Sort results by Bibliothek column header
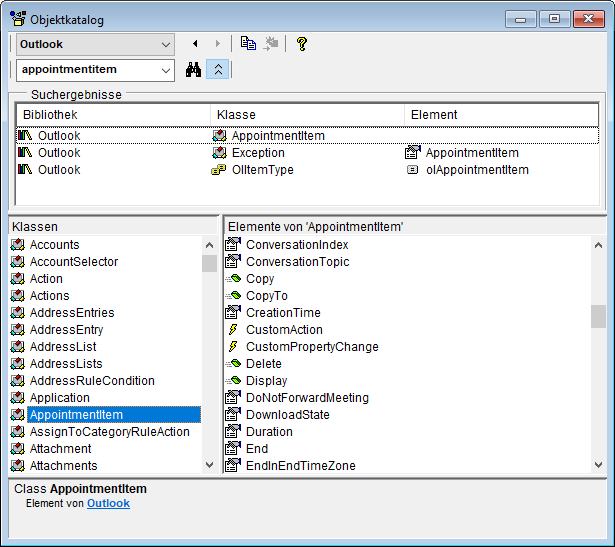 (x=113, y=115)
